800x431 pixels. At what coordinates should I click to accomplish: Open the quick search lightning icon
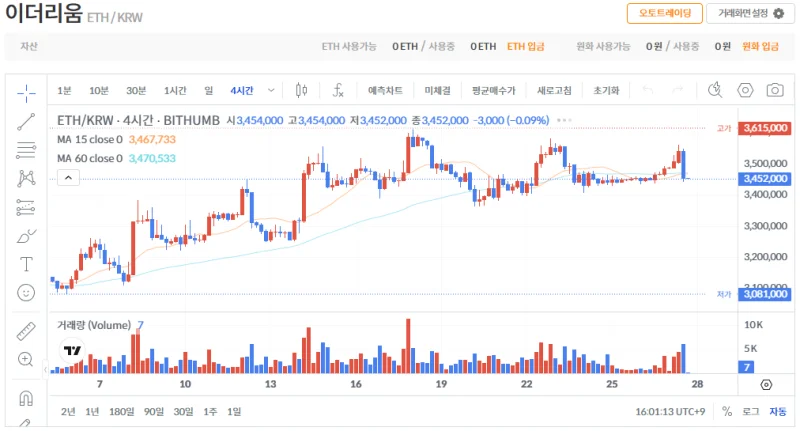[x=715, y=90]
